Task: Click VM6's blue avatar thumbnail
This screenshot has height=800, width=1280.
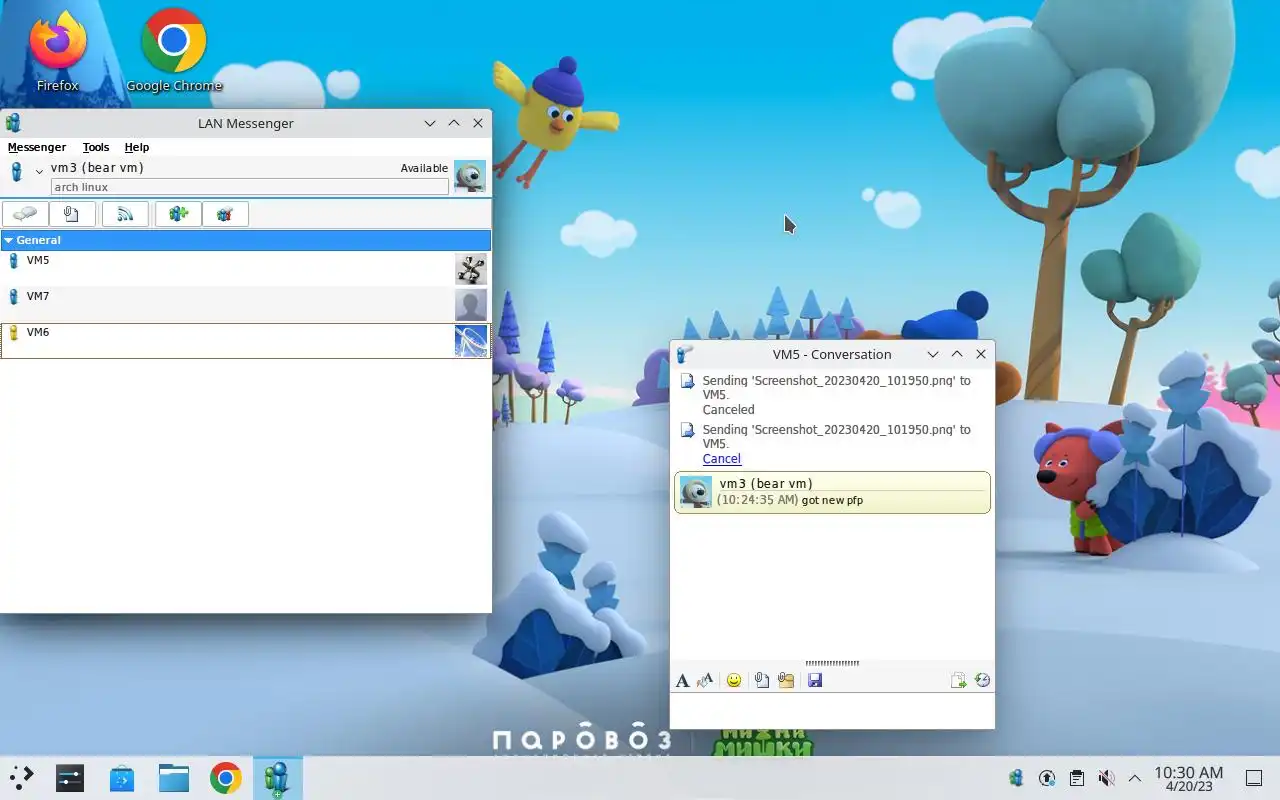Action: point(471,341)
